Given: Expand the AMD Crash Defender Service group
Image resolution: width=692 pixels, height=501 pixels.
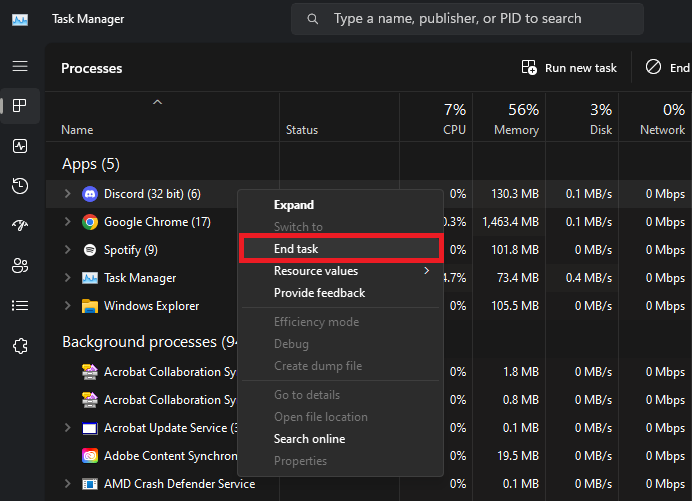Looking at the screenshot, I should [x=68, y=484].
